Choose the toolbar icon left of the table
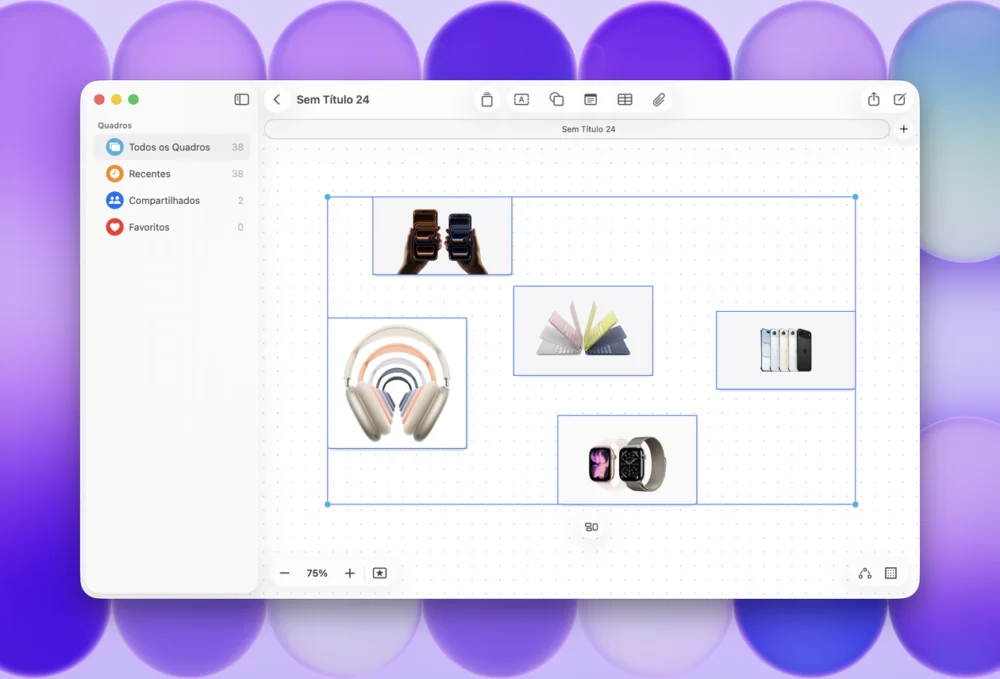1000x679 pixels. [591, 99]
